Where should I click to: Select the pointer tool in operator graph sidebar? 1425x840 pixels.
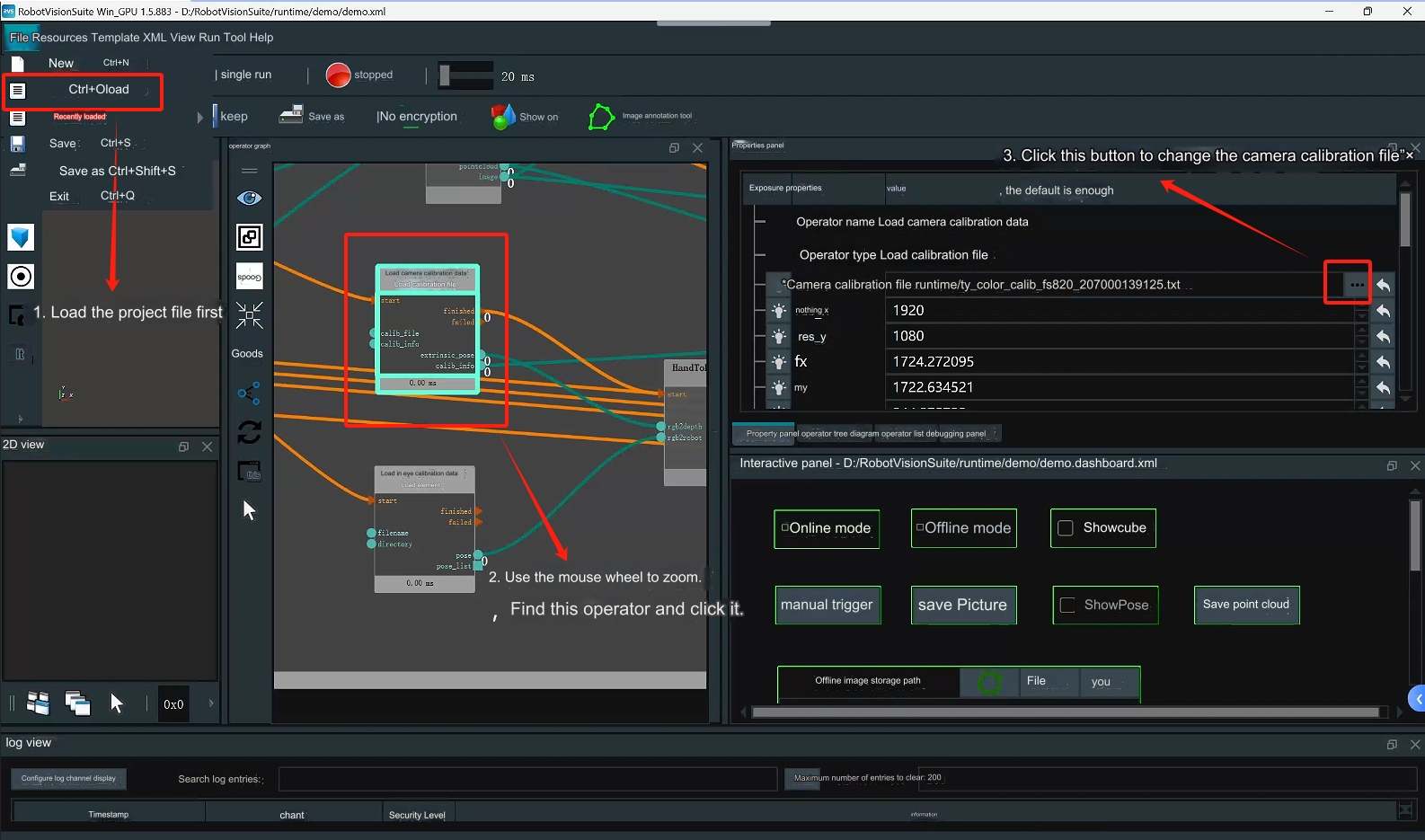[x=249, y=510]
